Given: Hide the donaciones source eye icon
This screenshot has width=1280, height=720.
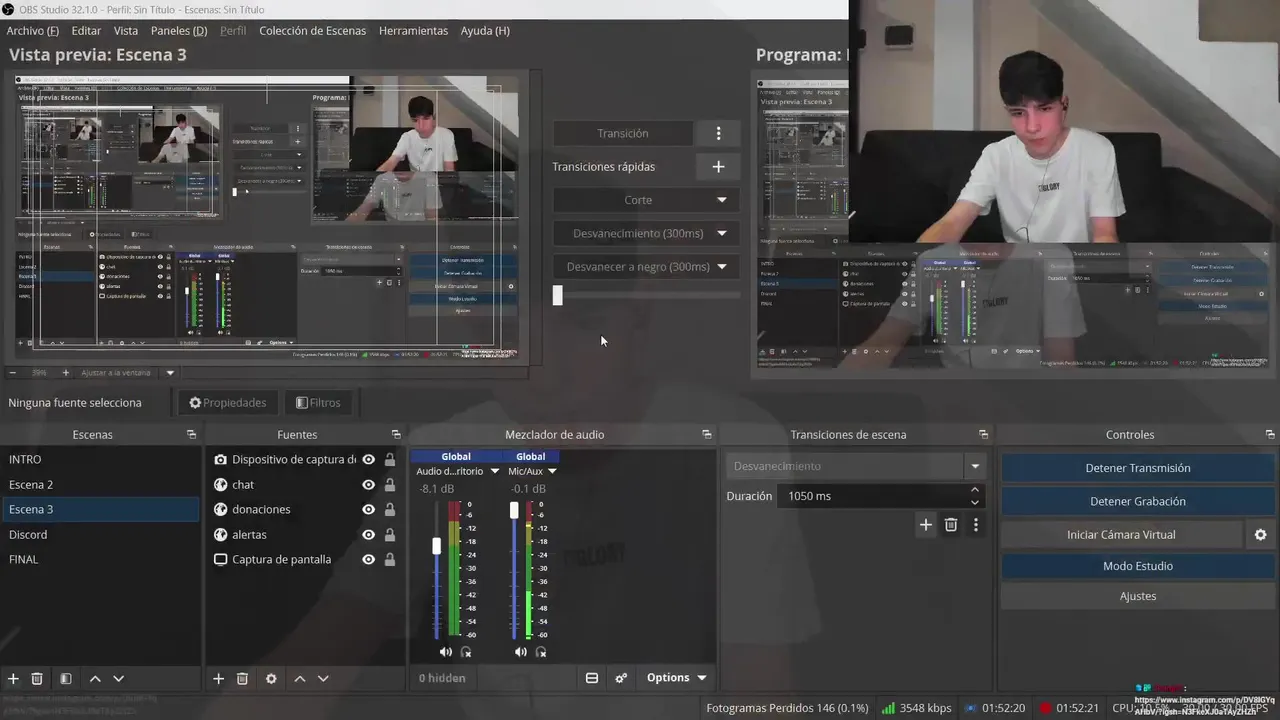Looking at the screenshot, I should [369, 510].
